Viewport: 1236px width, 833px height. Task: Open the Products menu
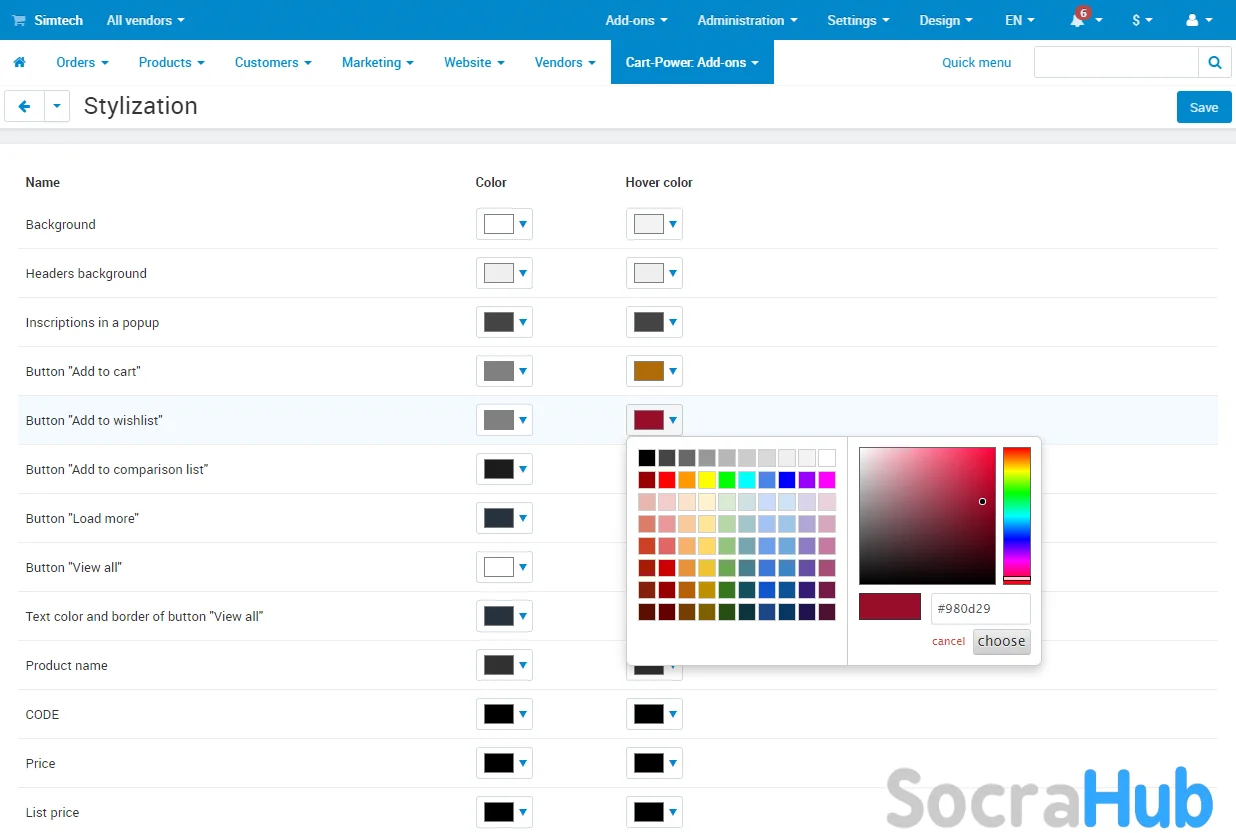[171, 62]
